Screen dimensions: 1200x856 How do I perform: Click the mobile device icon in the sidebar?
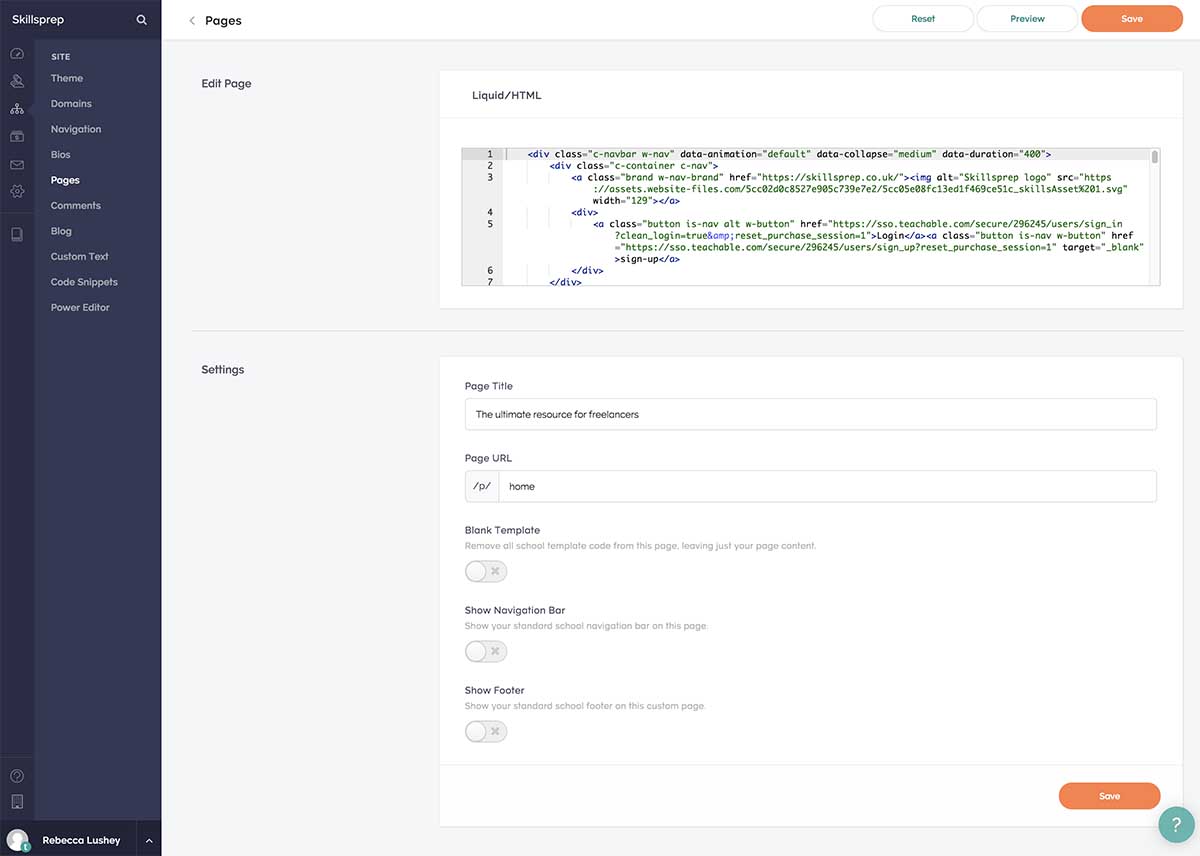coord(17,233)
